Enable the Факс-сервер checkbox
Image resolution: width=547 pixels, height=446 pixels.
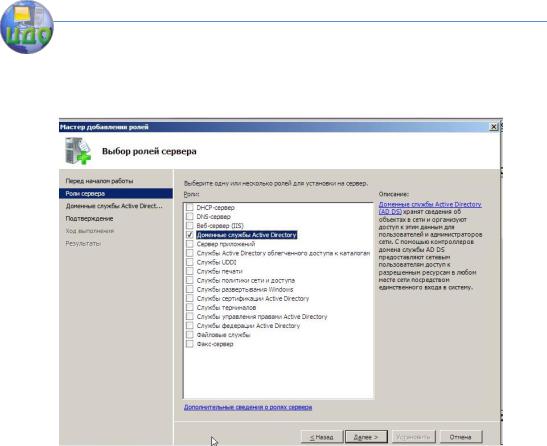pyautogui.click(x=189, y=344)
